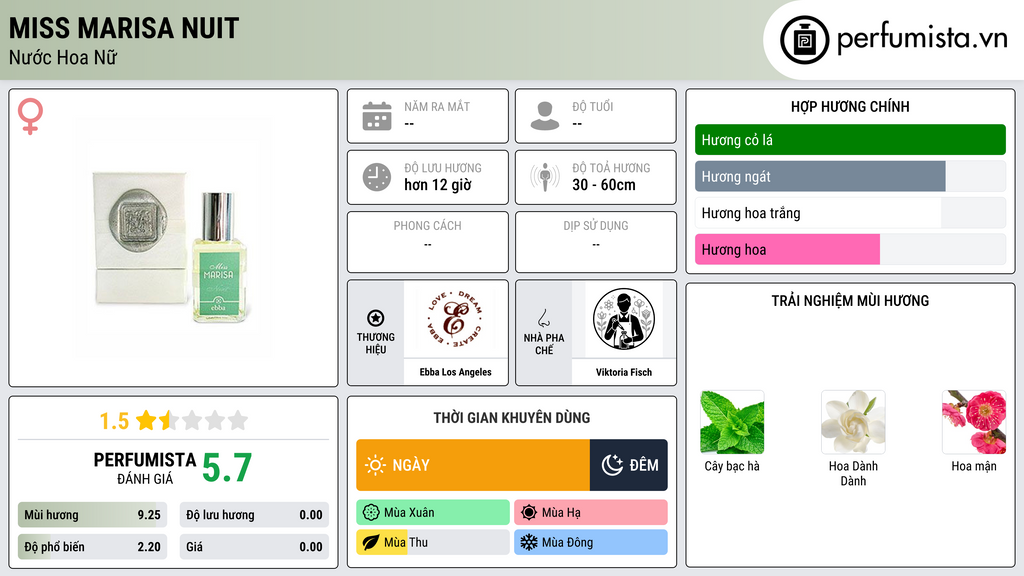Click the 1.5 star rating number
This screenshot has height=576, width=1024.
pyautogui.click(x=114, y=421)
